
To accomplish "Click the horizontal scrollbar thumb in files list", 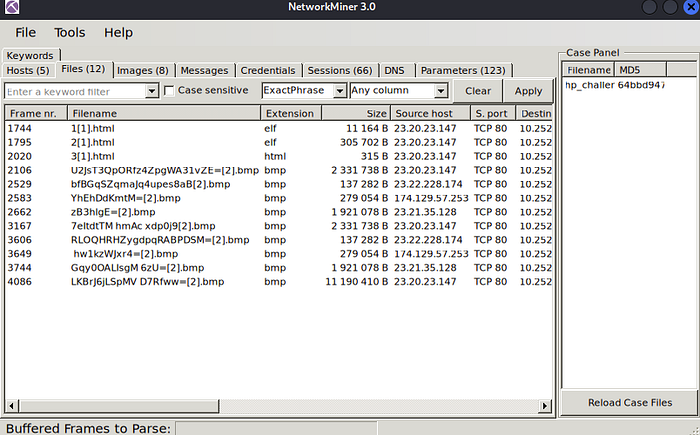I will (x=119, y=406).
